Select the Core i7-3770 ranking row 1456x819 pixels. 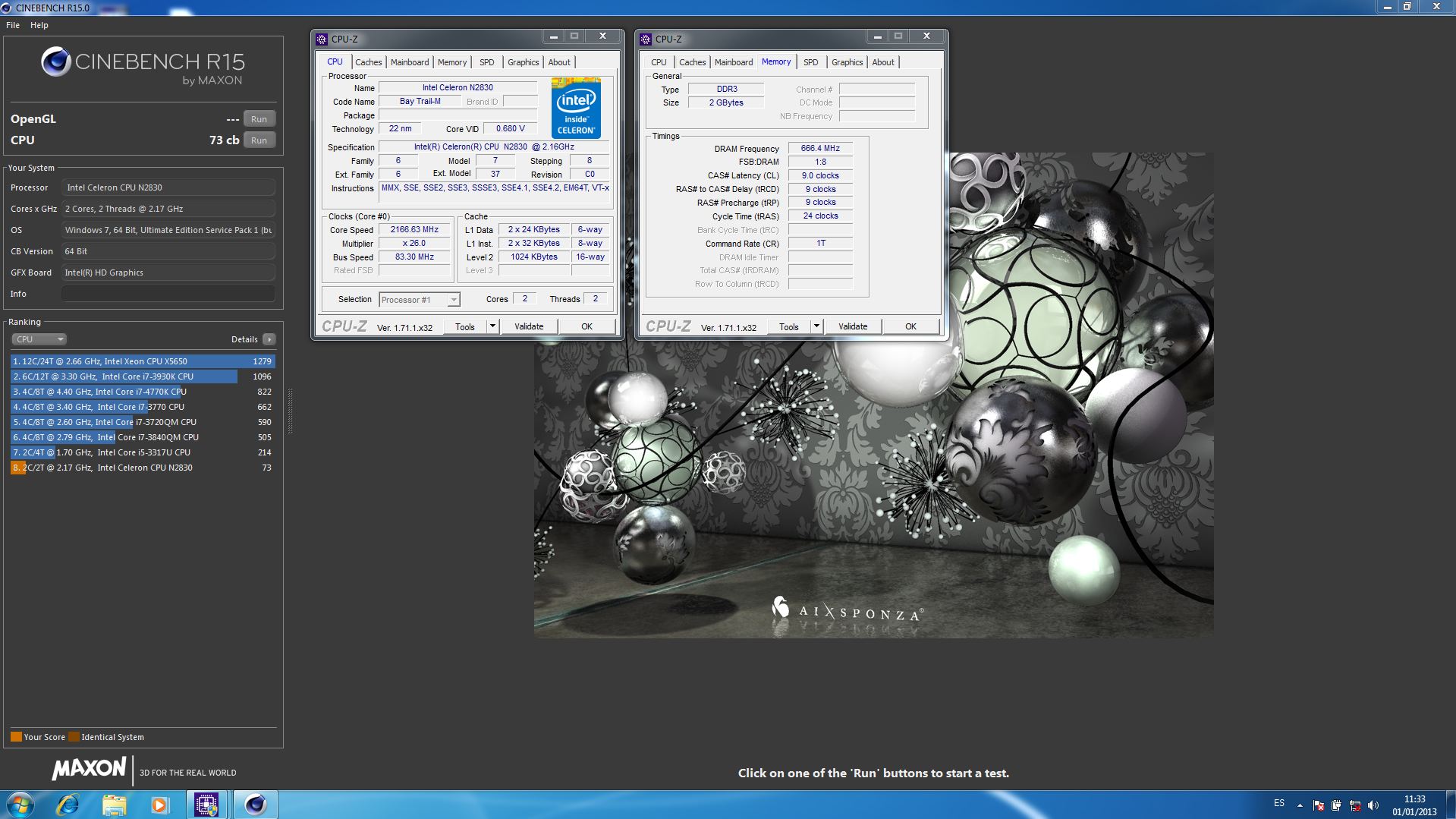(x=143, y=407)
